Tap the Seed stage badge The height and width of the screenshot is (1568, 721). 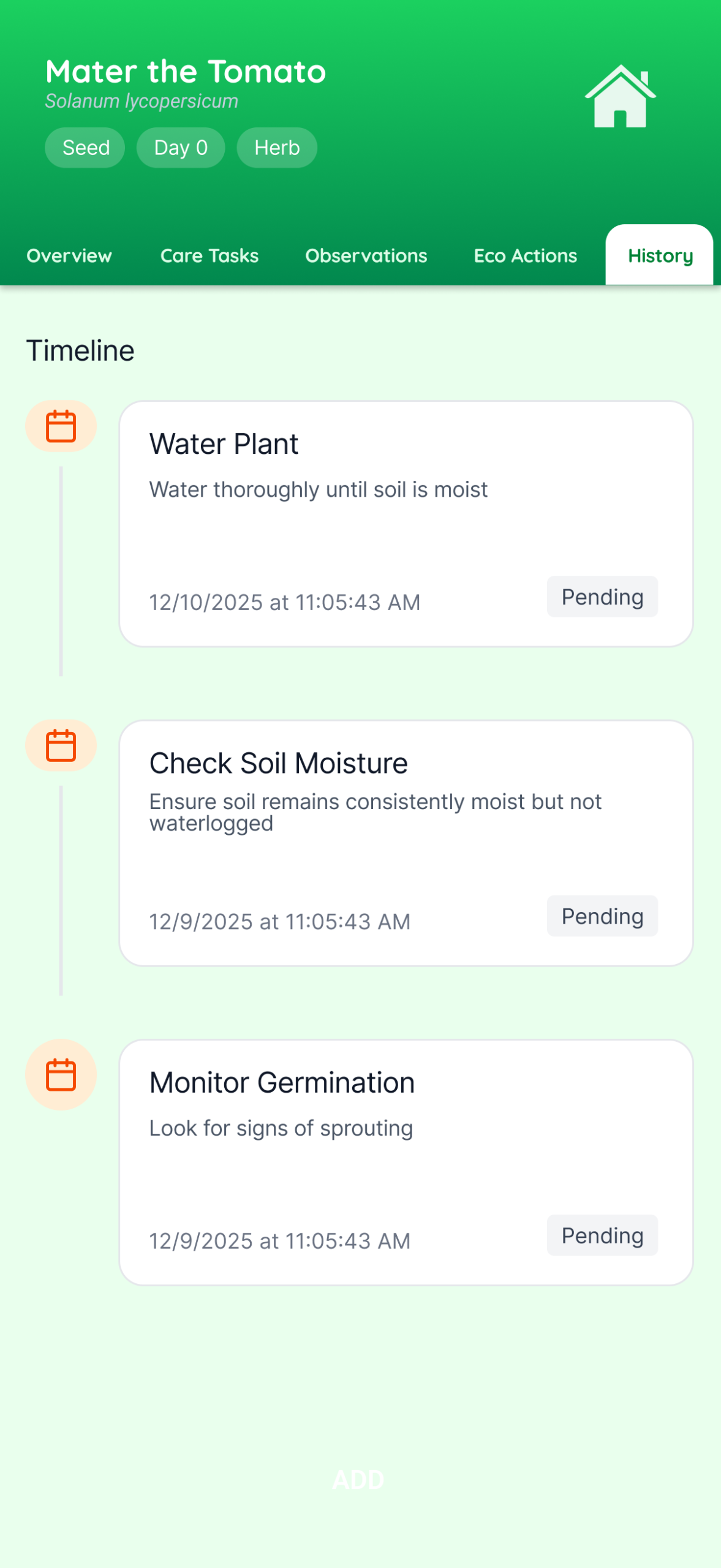coord(85,148)
